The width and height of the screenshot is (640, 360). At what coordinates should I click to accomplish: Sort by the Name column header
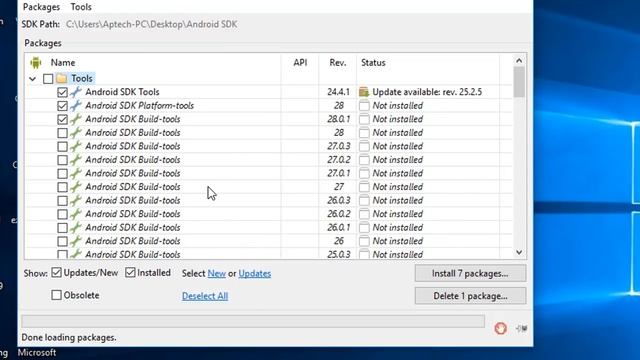63,63
